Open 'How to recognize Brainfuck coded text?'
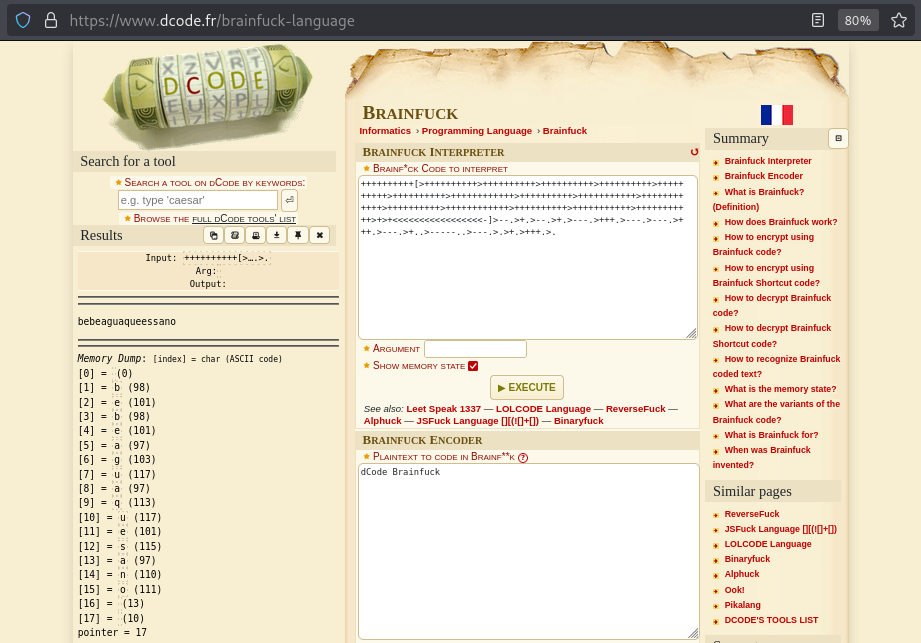The image size is (921, 643). (777, 366)
